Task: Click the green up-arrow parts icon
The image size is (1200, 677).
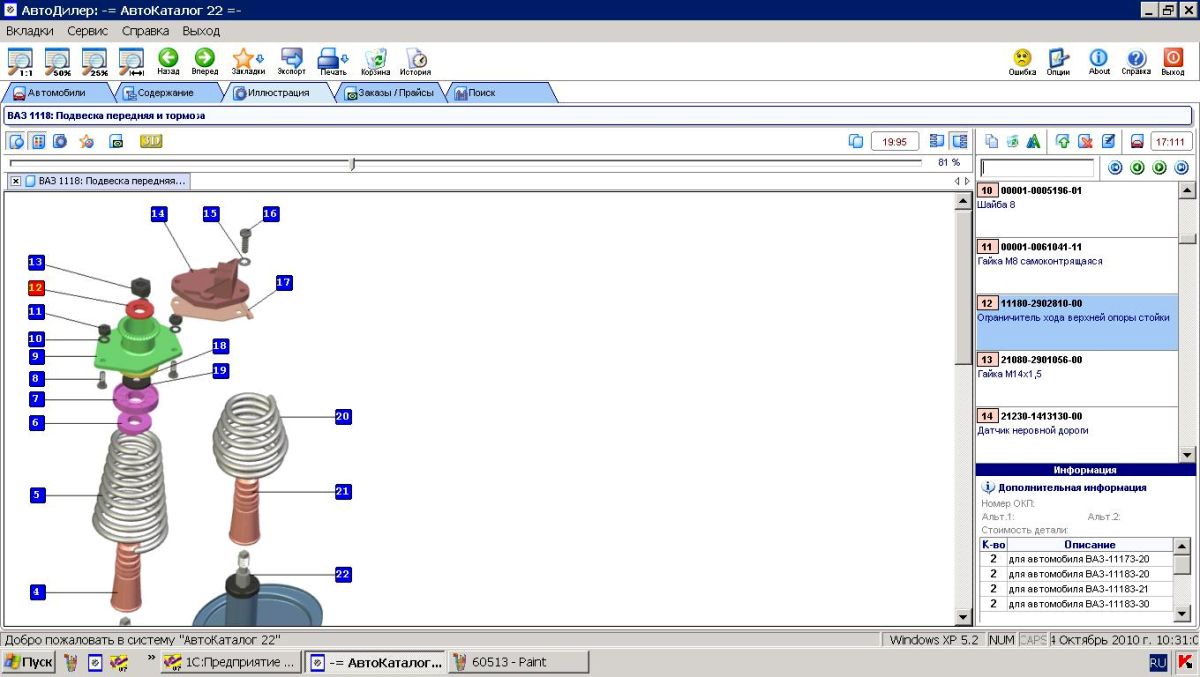Action: [1063, 141]
